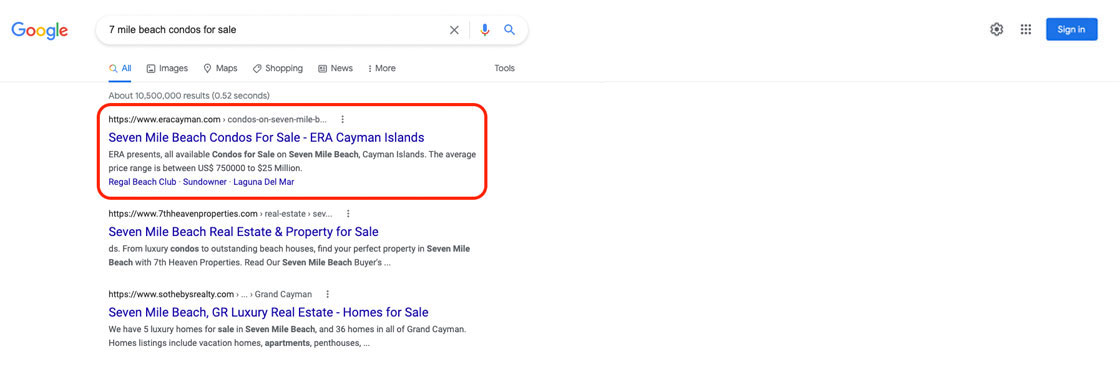Open Seven Mile Beach Condos ERA Cayman link
The height and width of the screenshot is (367, 1120).
[266, 137]
